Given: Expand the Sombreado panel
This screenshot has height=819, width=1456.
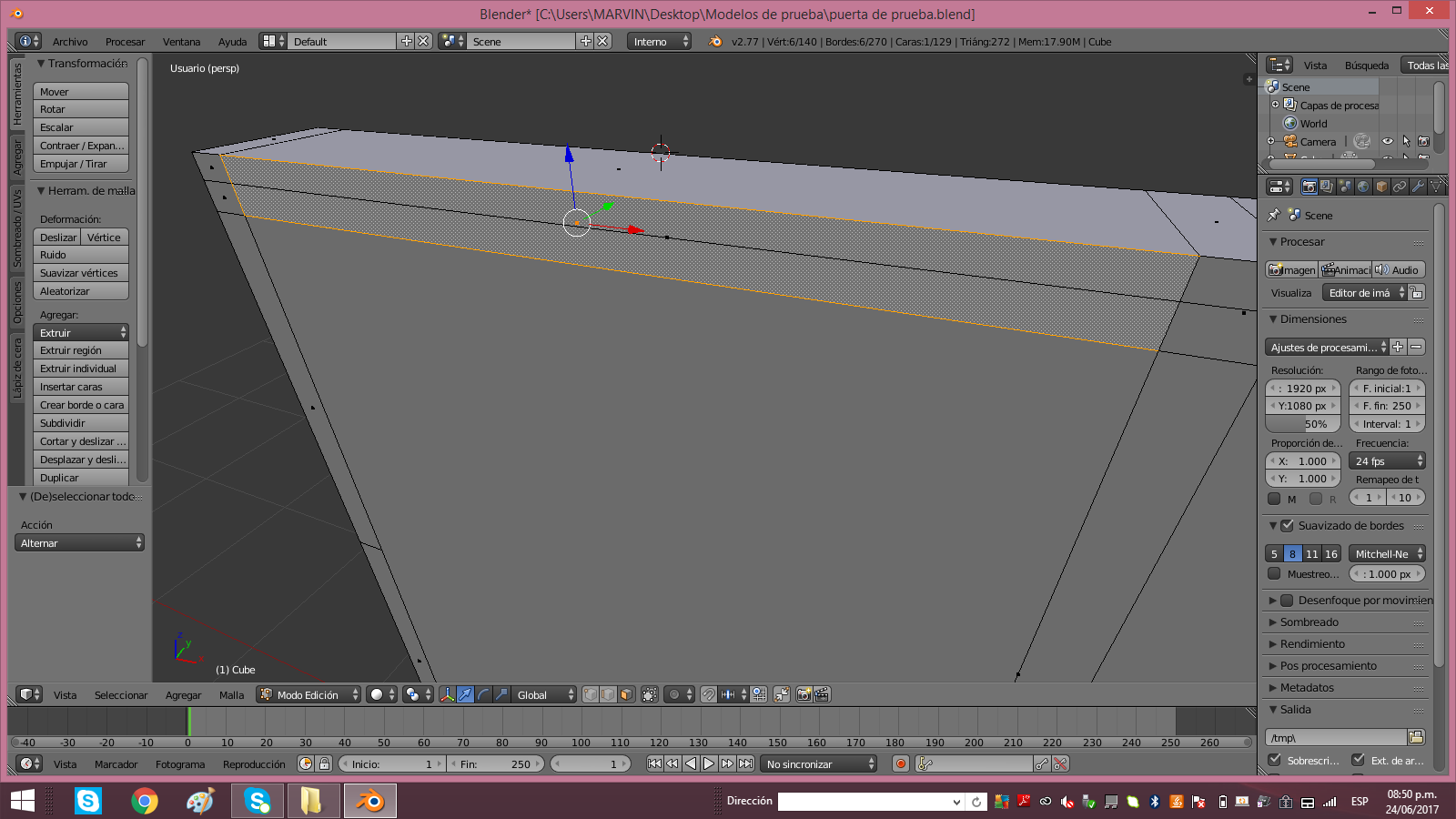Looking at the screenshot, I should tap(1309, 622).
